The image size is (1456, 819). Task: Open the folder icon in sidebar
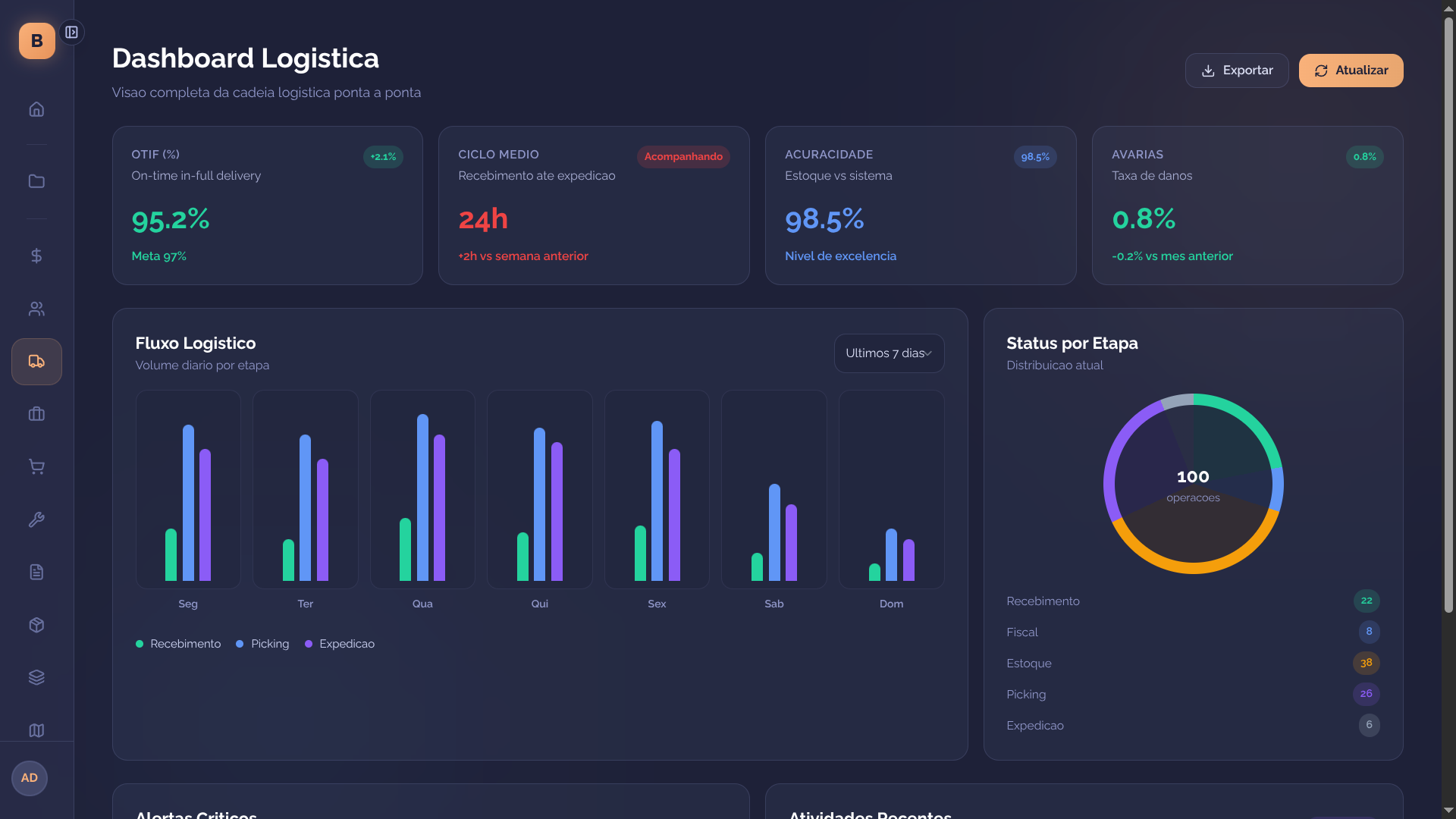click(x=36, y=181)
